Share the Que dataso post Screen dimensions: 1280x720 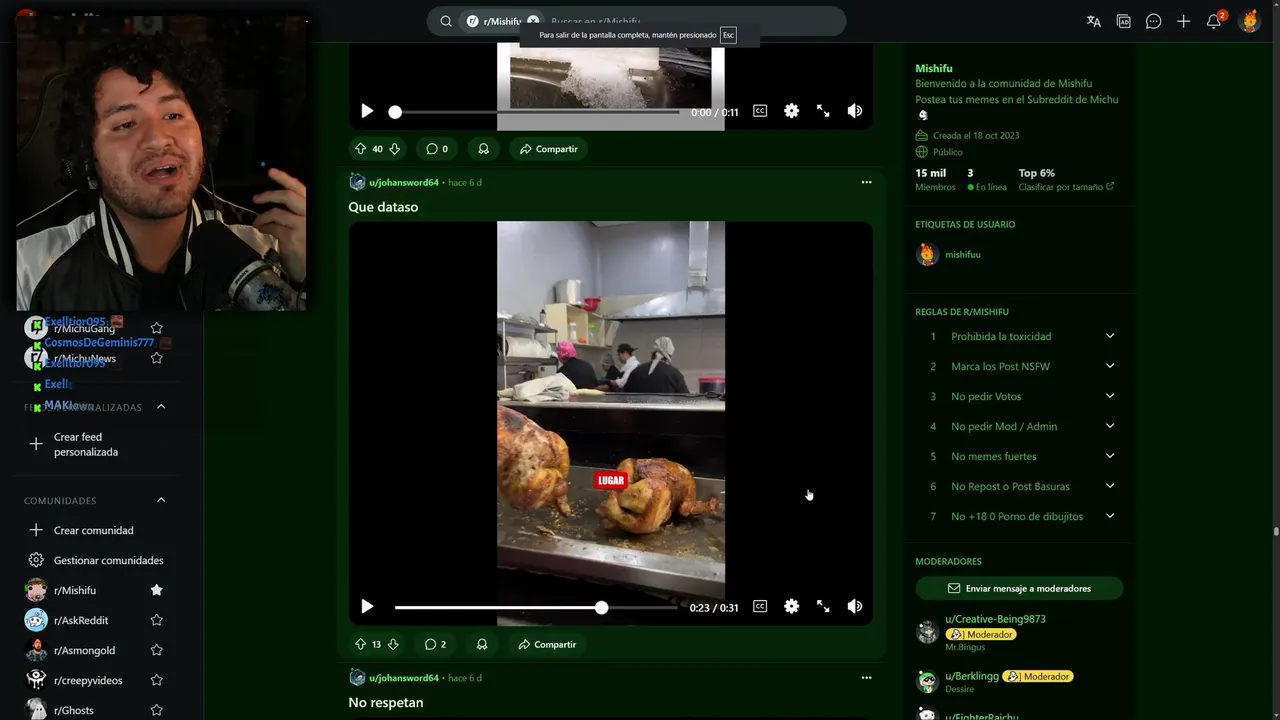(x=547, y=644)
